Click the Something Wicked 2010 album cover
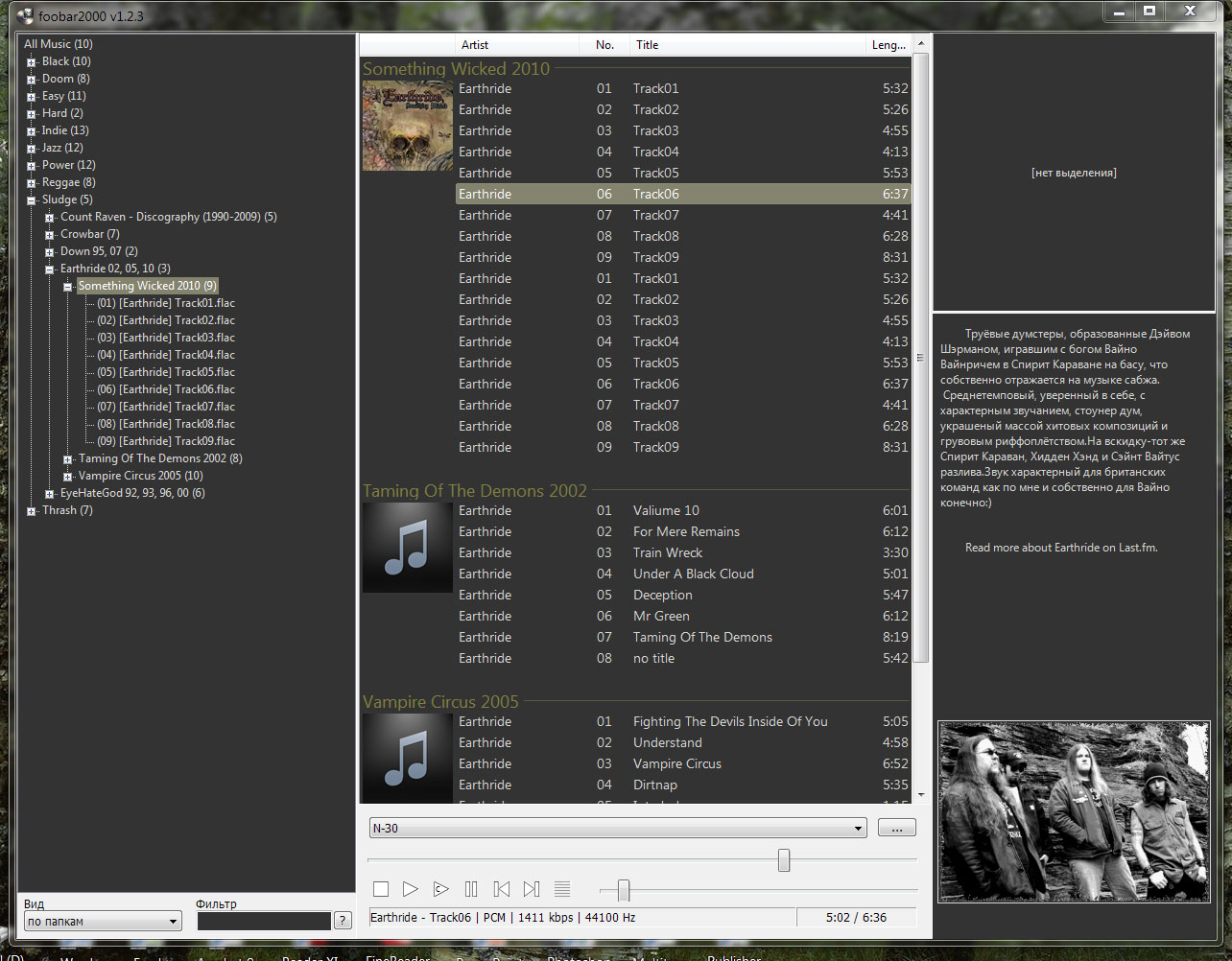The height and width of the screenshot is (961, 1232). pyautogui.click(x=407, y=126)
